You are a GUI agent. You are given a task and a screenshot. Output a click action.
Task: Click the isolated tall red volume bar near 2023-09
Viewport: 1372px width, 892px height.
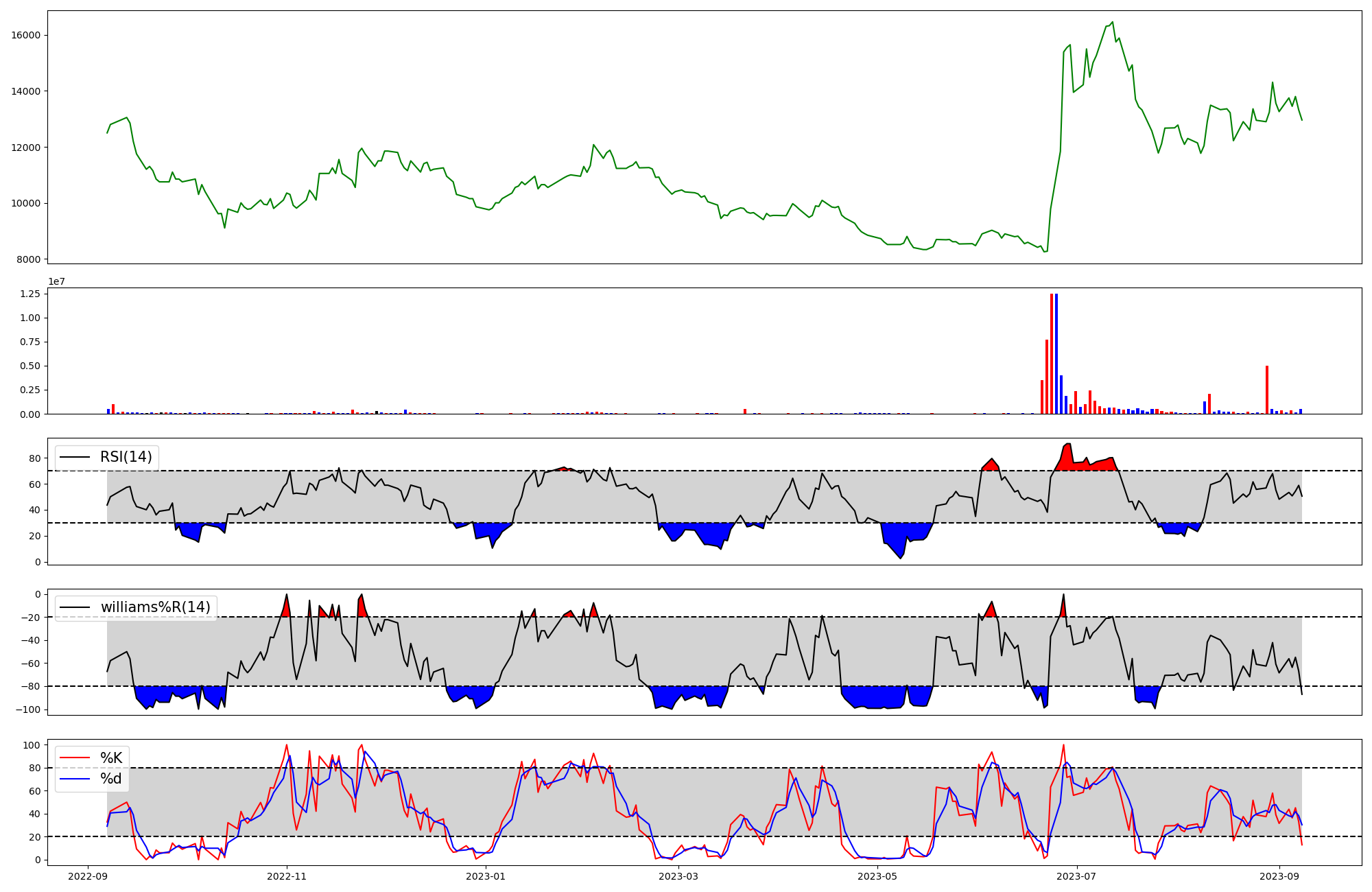point(1267,390)
